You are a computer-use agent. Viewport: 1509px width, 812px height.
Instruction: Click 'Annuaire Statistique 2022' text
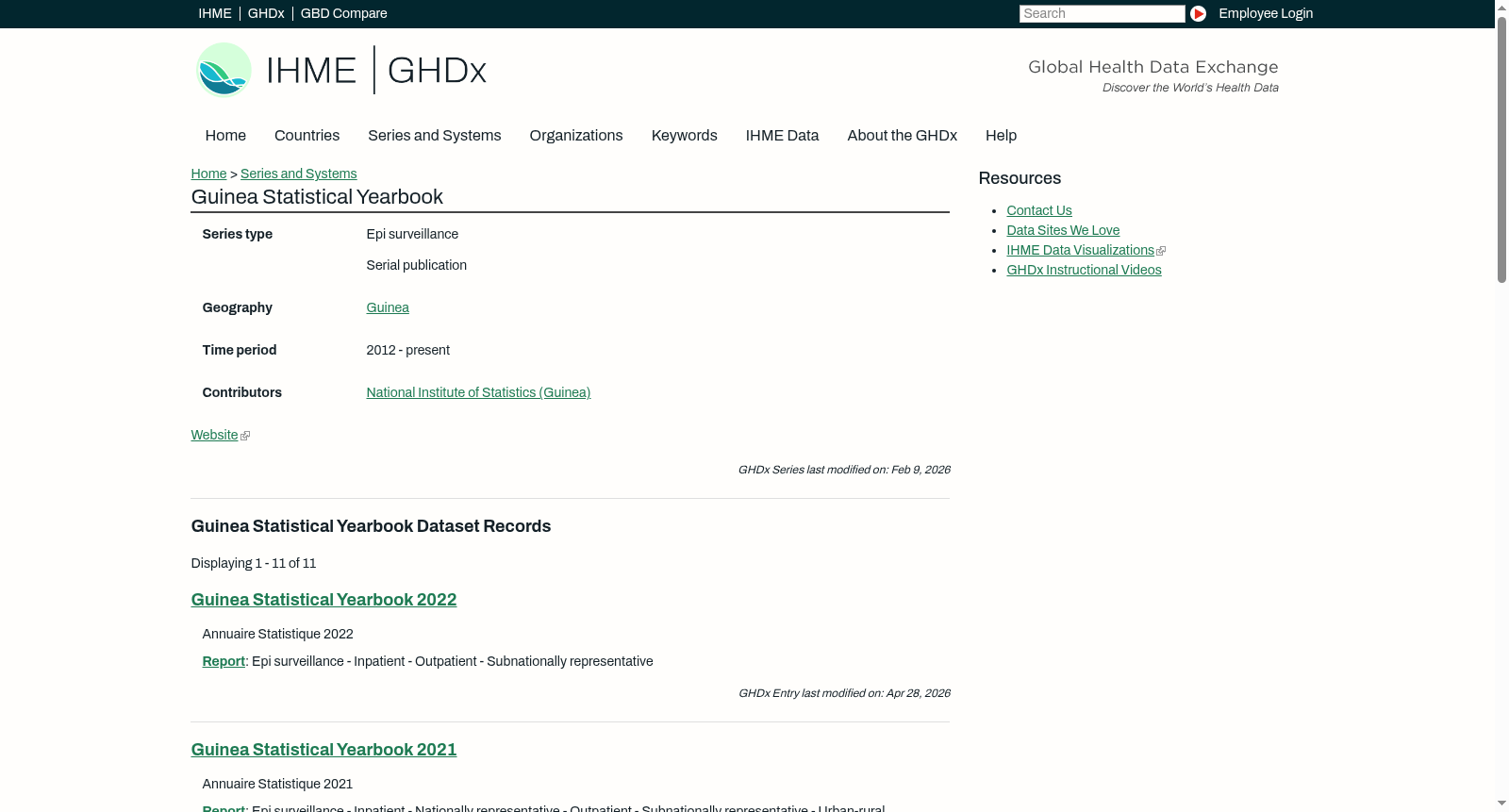click(x=277, y=634)
